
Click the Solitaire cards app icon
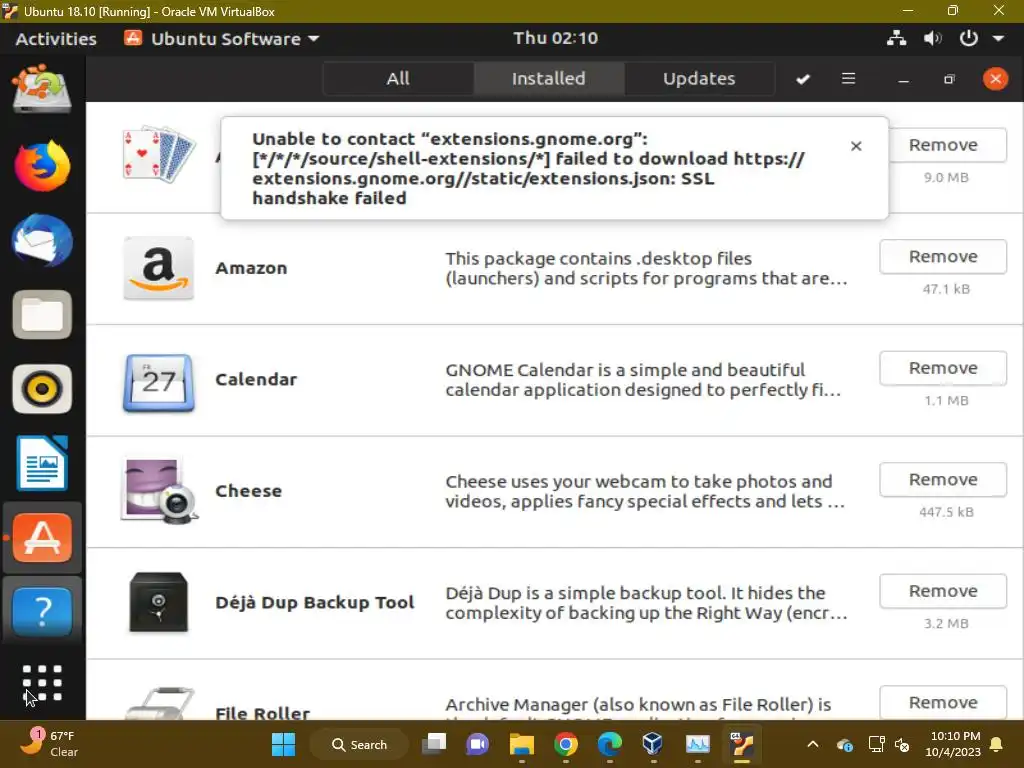[x=159, y=153]
